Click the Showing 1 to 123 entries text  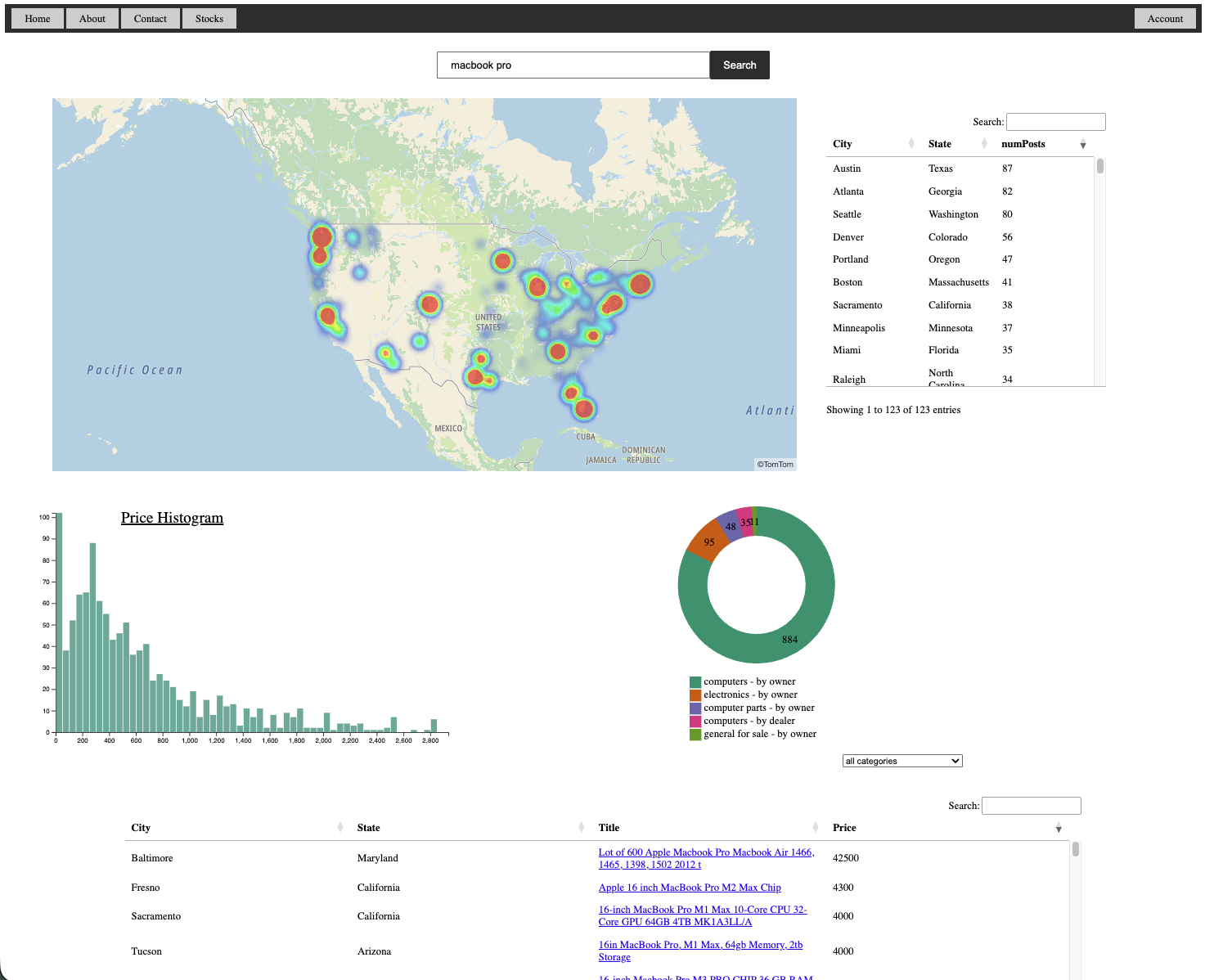coord(893,410)
